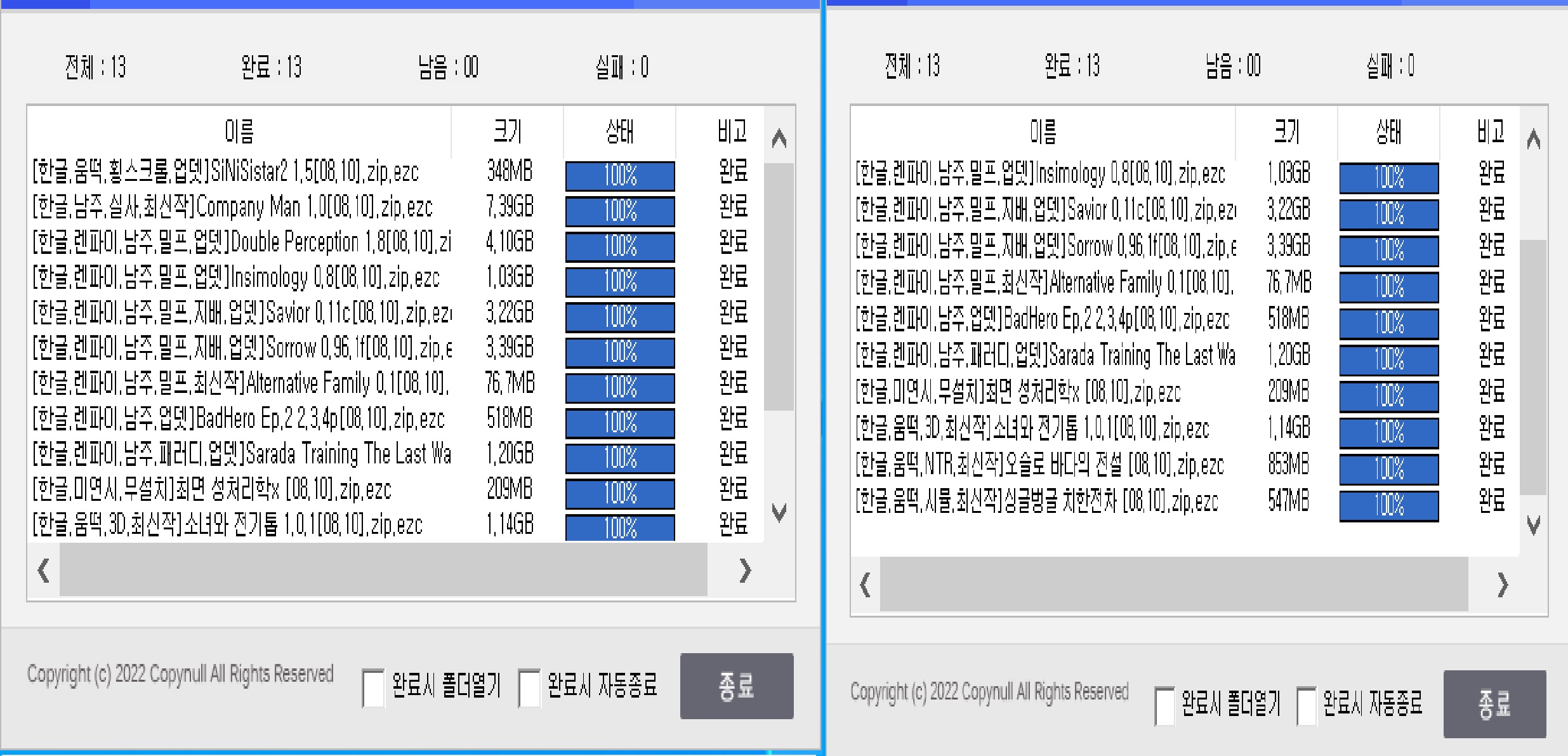
Task: Click the right horizontal scroll arrow in left window
Action: point(744,571)
